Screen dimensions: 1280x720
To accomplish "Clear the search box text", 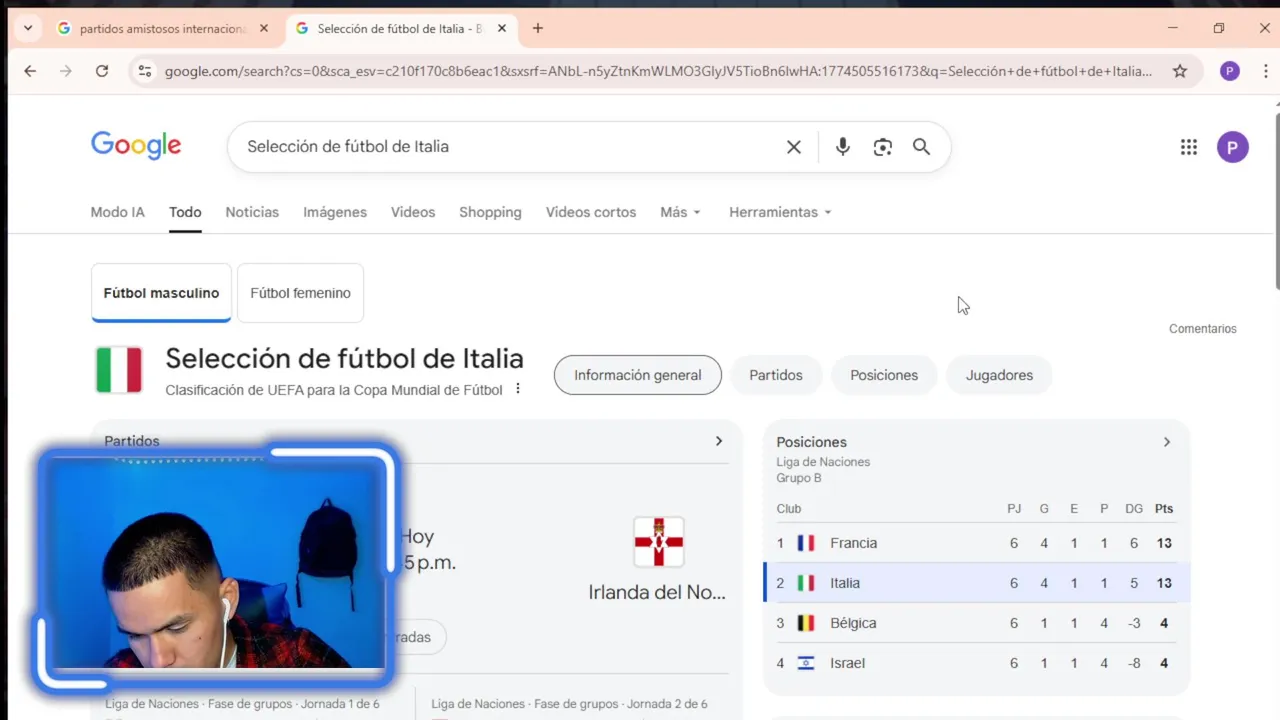I will click(794, 147).
